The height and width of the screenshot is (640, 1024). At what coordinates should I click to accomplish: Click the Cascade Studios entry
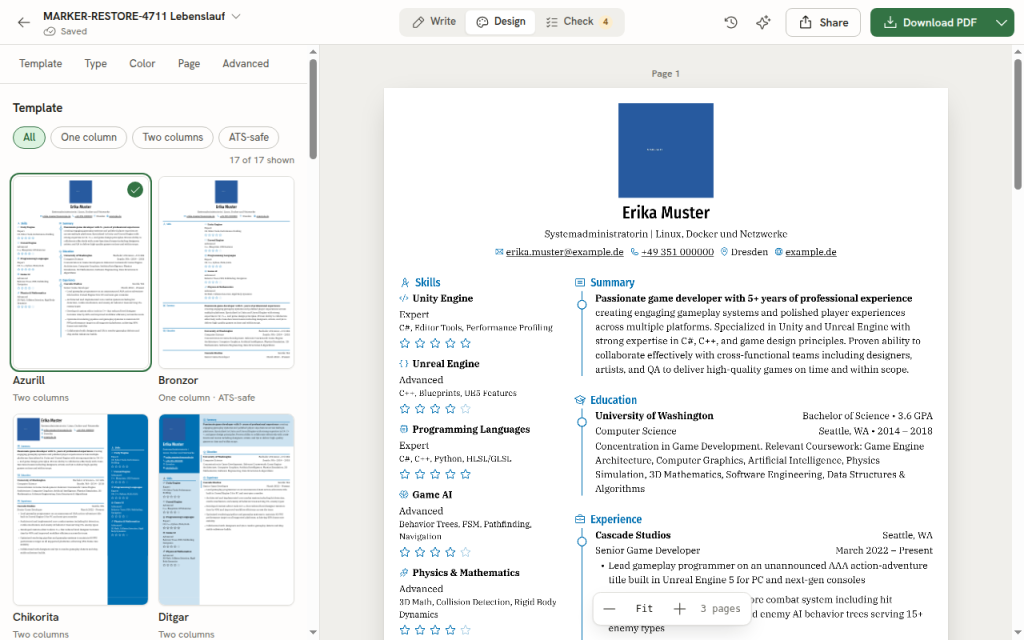[633, 535]
